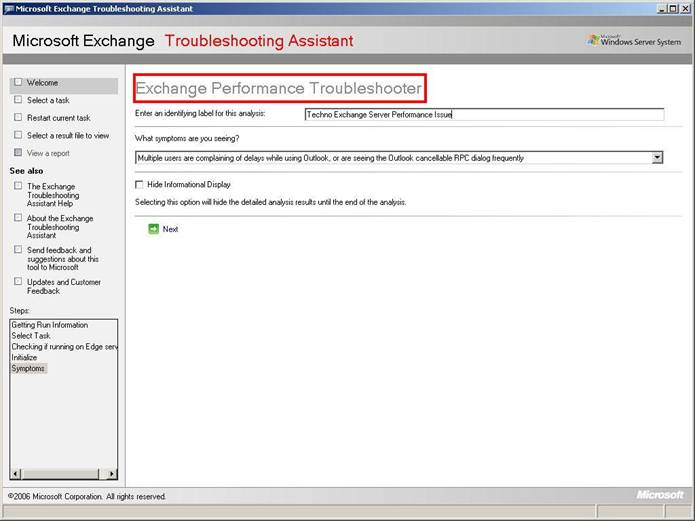
Task: Click the green Next arrow icon
Action: tap(153, 229)
